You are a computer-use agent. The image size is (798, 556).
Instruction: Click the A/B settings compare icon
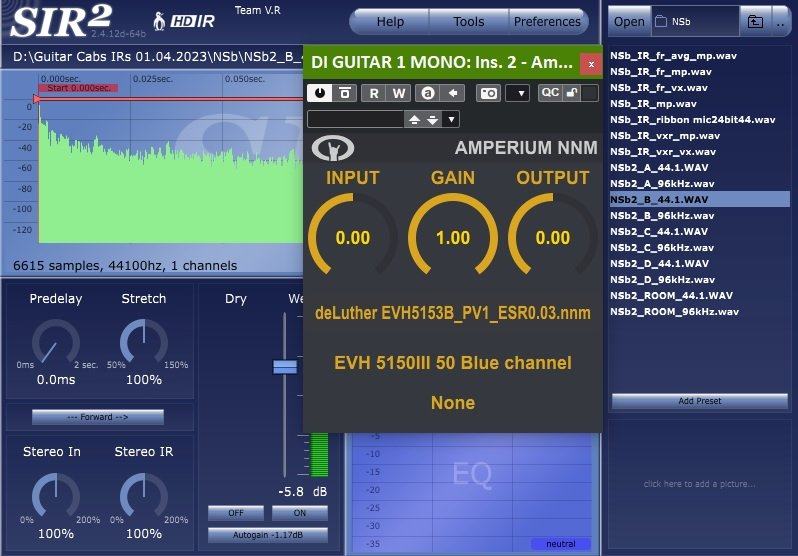(x=428, y=93)
